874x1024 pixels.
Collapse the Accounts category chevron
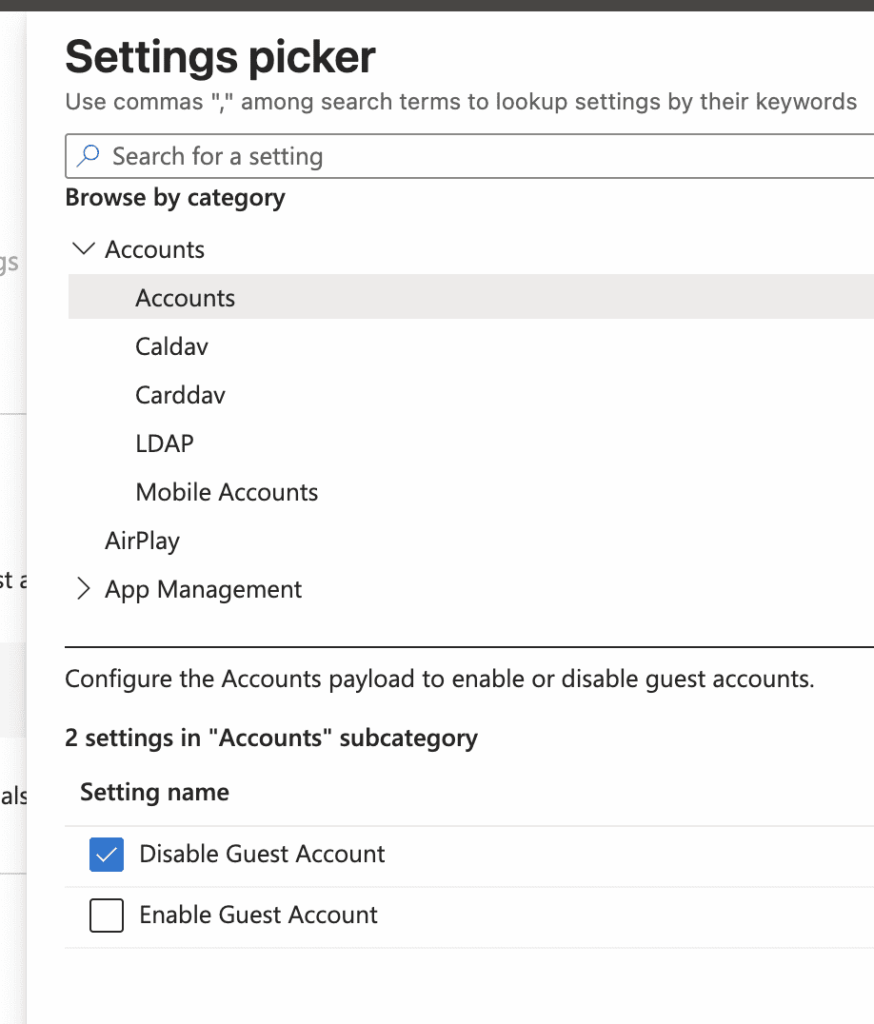pyautogui.click(x=85, y=249)
